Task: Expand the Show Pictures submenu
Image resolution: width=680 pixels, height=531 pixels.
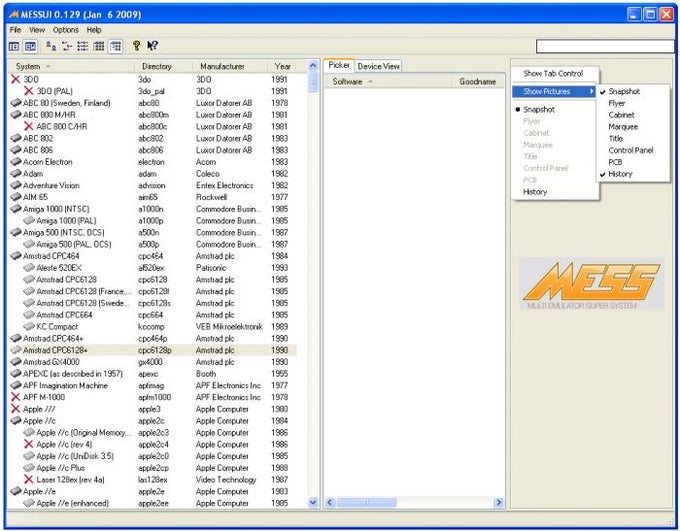Action: tap(555, 91)
